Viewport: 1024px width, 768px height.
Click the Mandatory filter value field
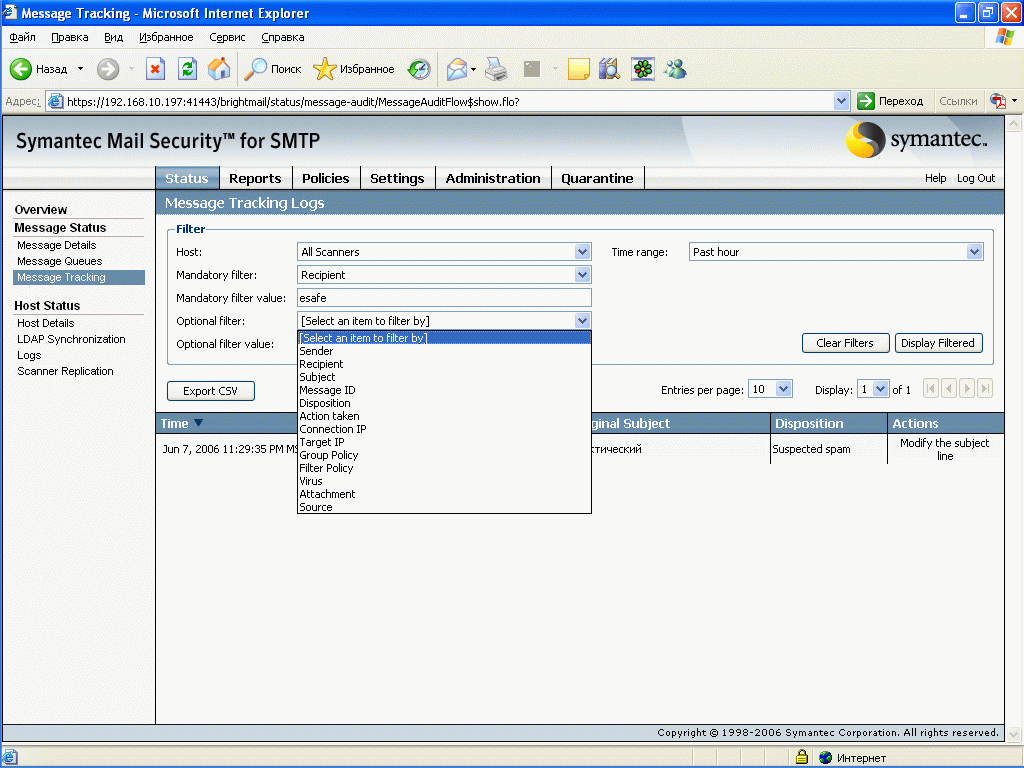pos(444,298)
